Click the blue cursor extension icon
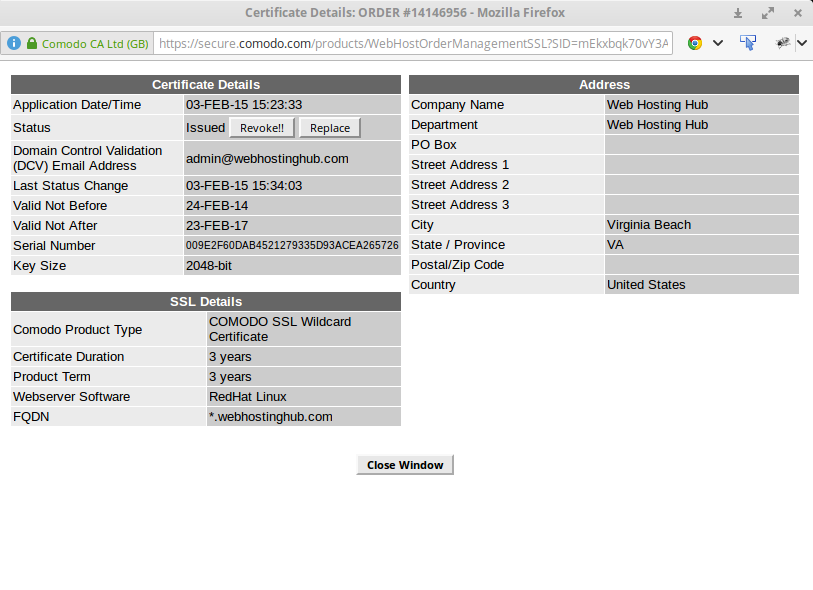Viewport: 813px width, 590px height. coord(748,43)
